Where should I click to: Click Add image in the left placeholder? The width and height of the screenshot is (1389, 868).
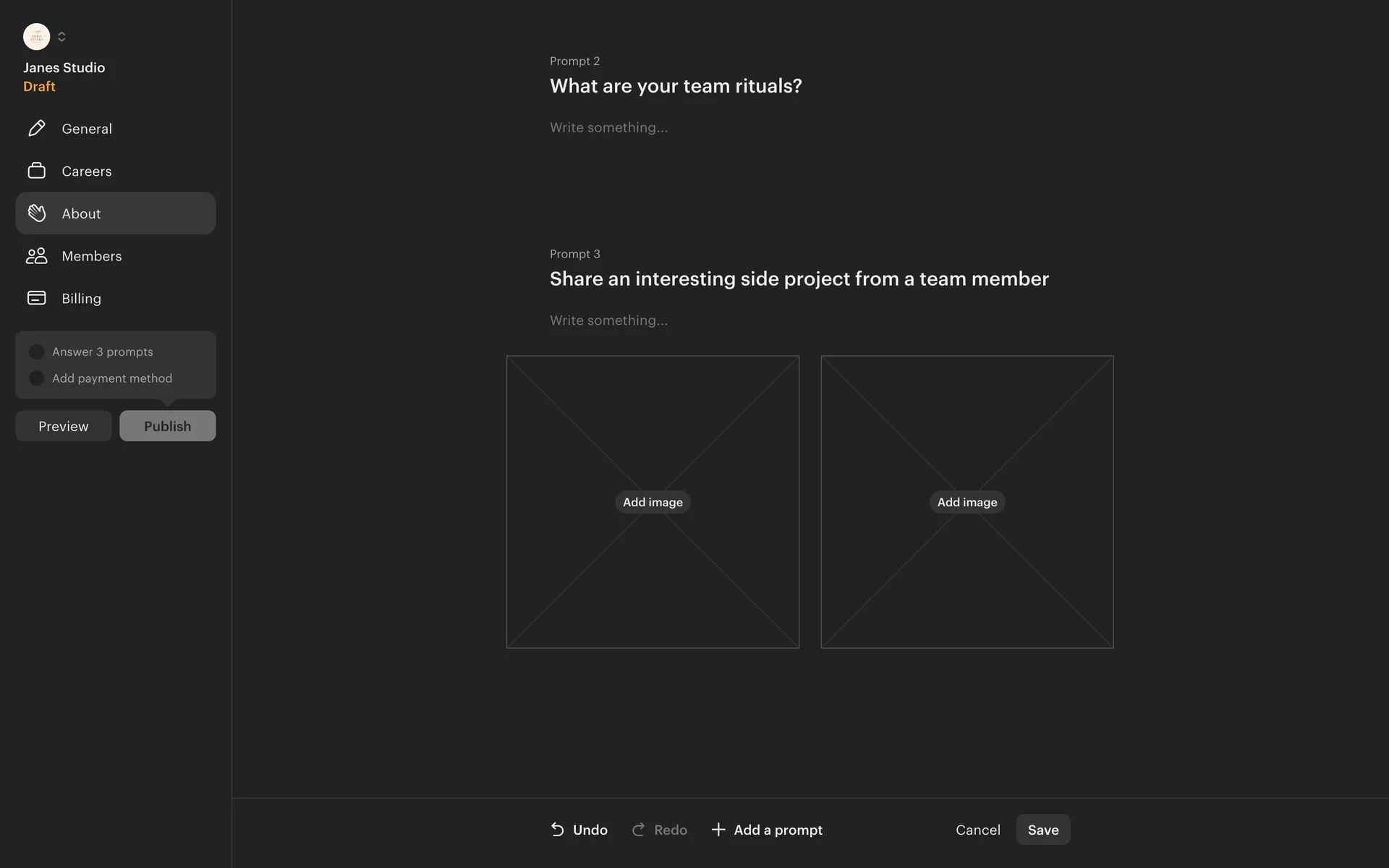tap(653, 502)
